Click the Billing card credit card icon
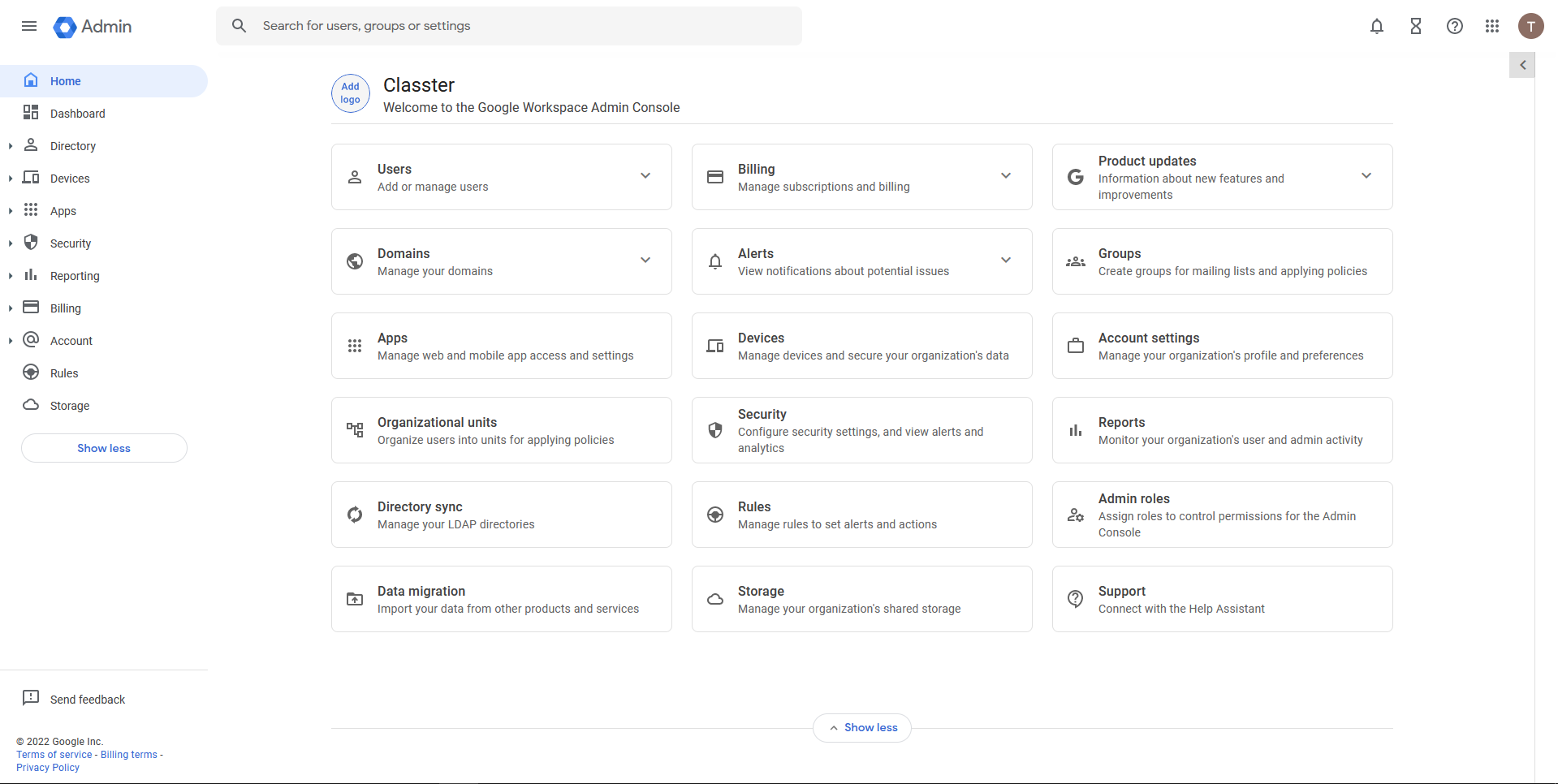 pyautogui.click(x=715, y=177)
